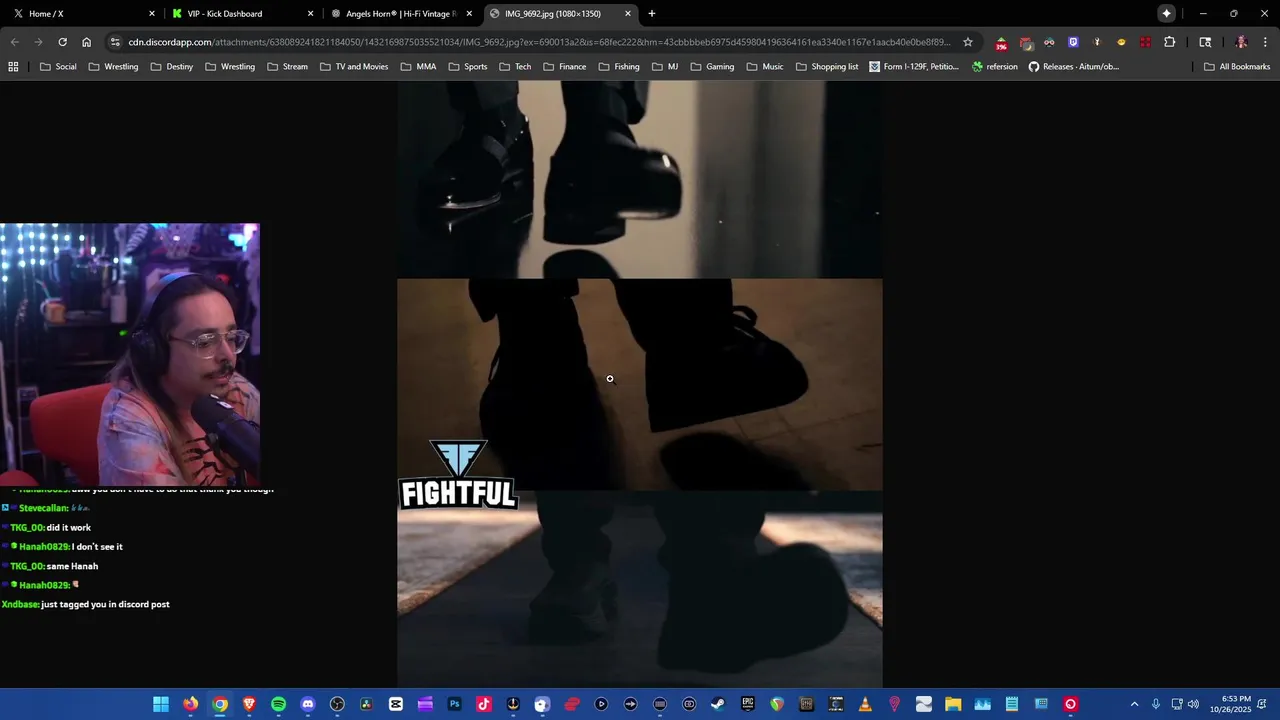Open the Sports bookmarks folder
The image size is (1280, 720).
(x=468, y=67)
